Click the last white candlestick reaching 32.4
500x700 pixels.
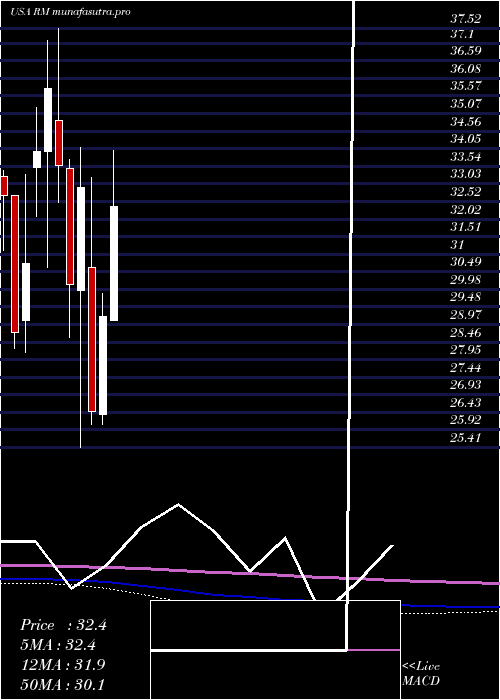pyautogui.click(x=114, y=263)
